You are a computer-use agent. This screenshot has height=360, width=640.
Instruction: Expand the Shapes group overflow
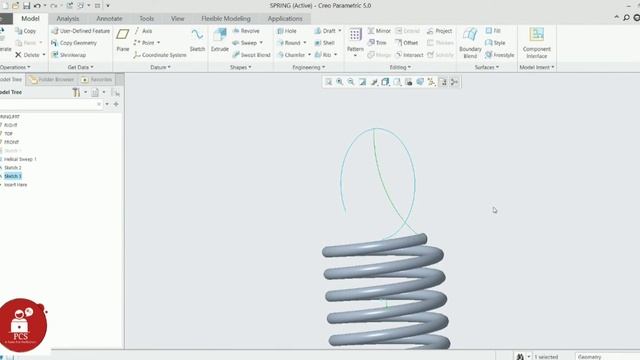[x=240, y=67]
